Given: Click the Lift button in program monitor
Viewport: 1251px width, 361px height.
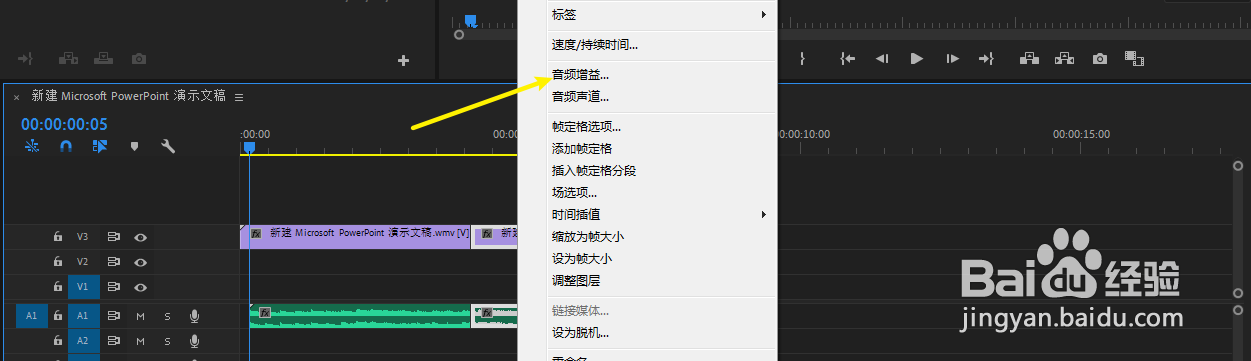Looking at the screenshot, I should coord(1028,59).
